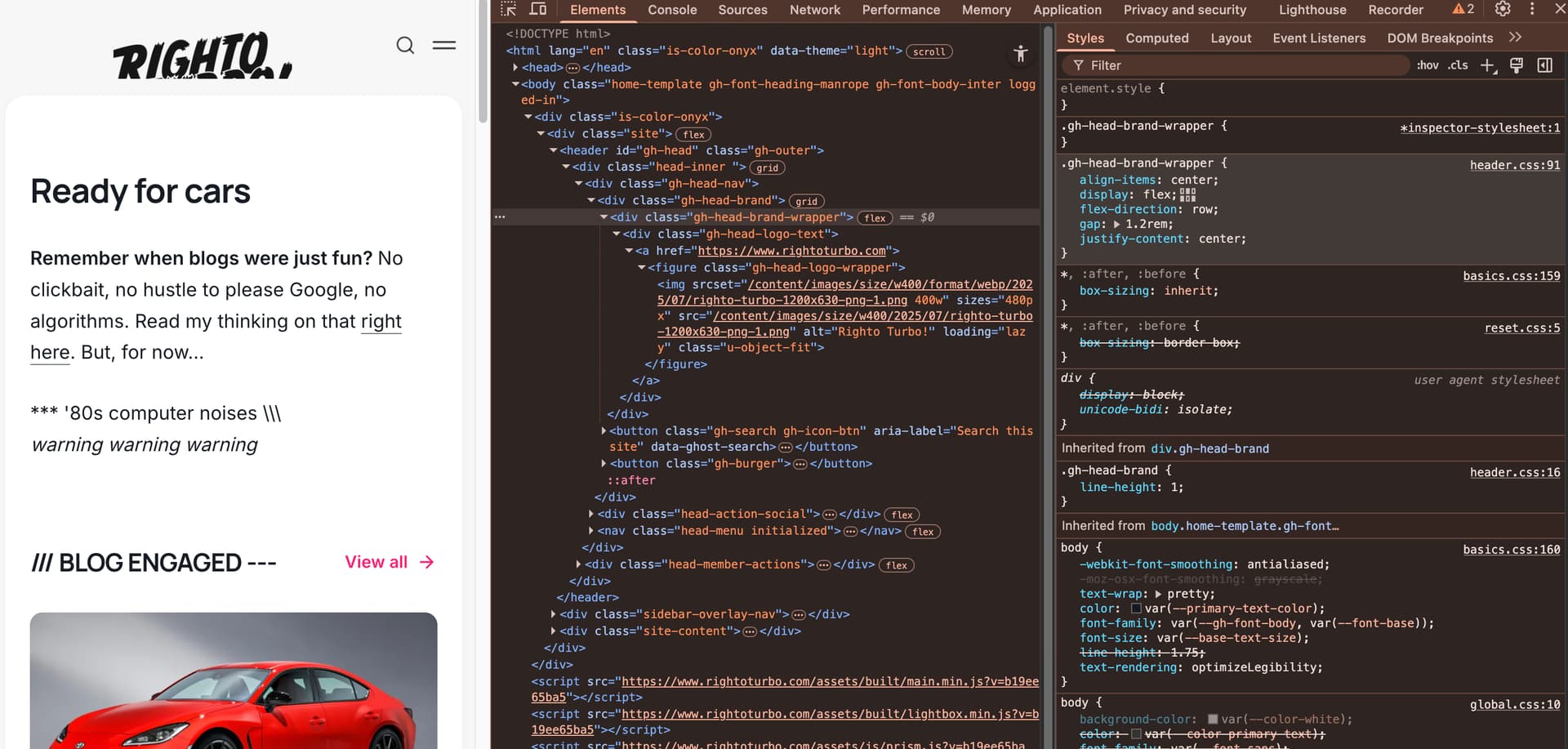
Task: Open the accessibility tree view icon
Action: pos(1020,54)
